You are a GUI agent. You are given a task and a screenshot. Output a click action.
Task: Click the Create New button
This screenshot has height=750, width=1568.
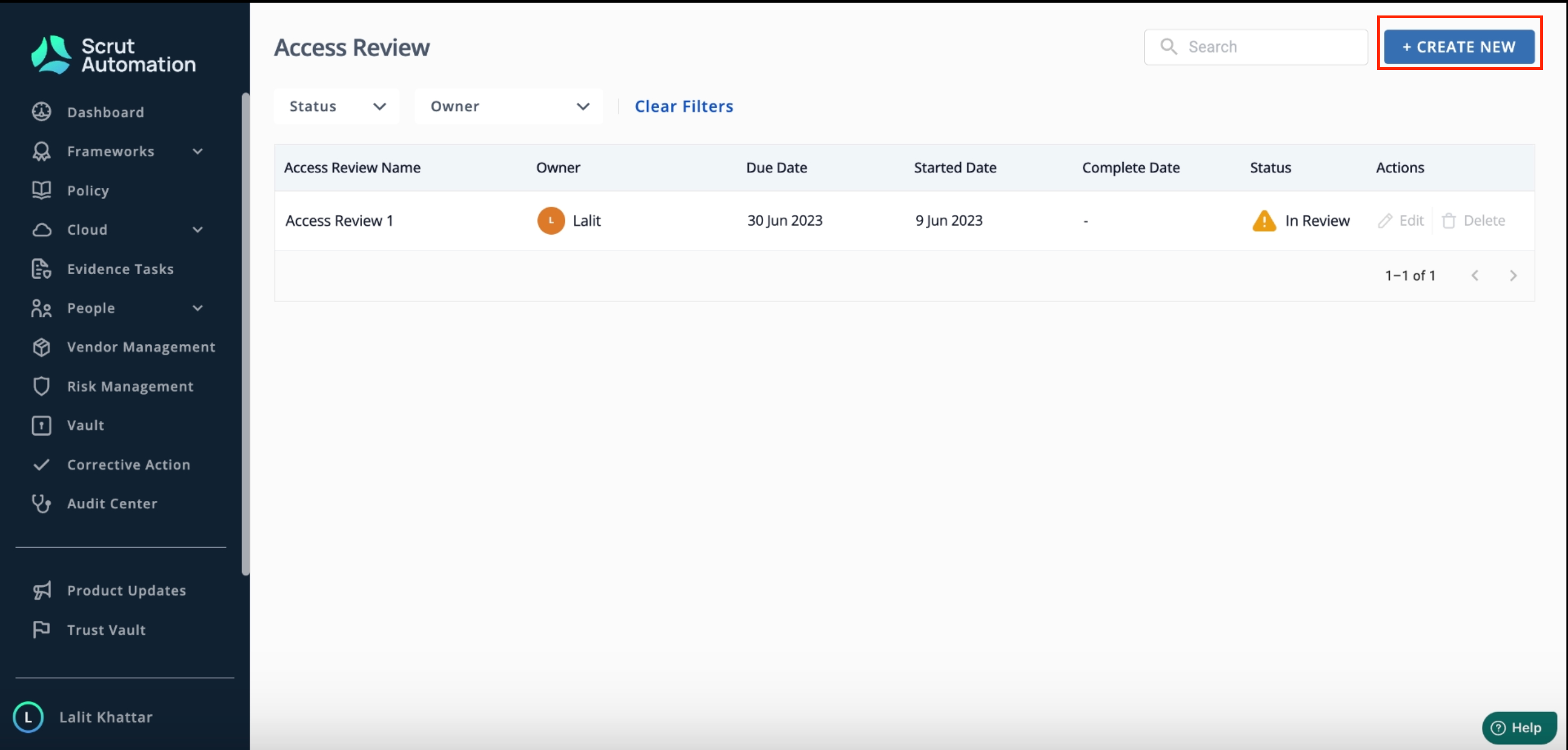[1459, 46]
